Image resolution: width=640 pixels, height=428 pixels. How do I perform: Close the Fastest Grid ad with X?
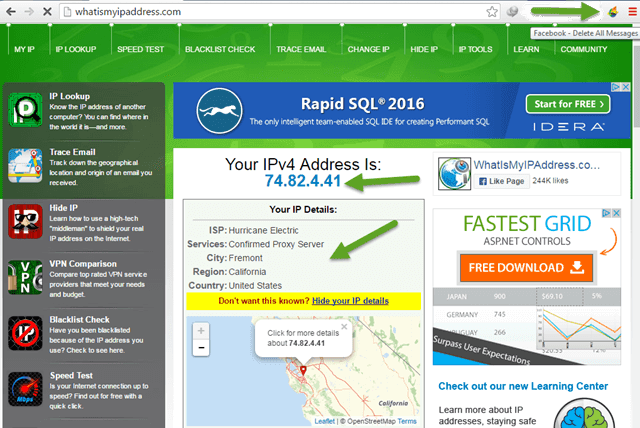[616, 213]
